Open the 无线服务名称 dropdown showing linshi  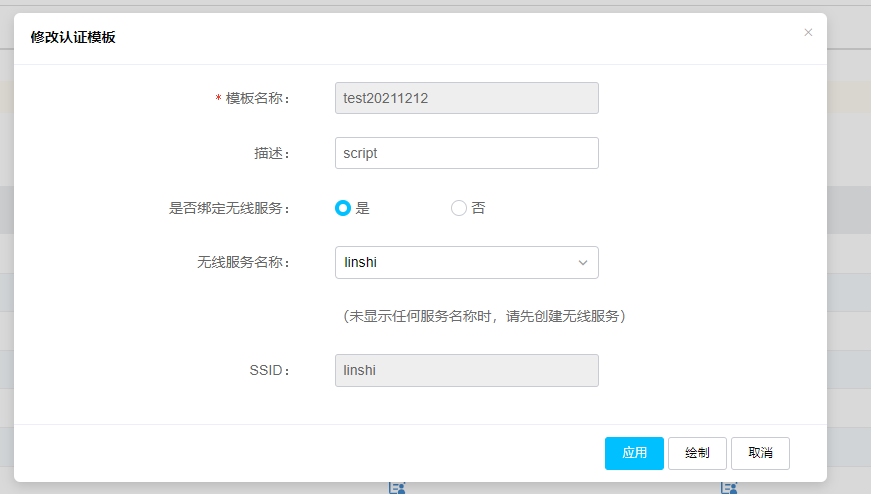[x=466, y=263]
